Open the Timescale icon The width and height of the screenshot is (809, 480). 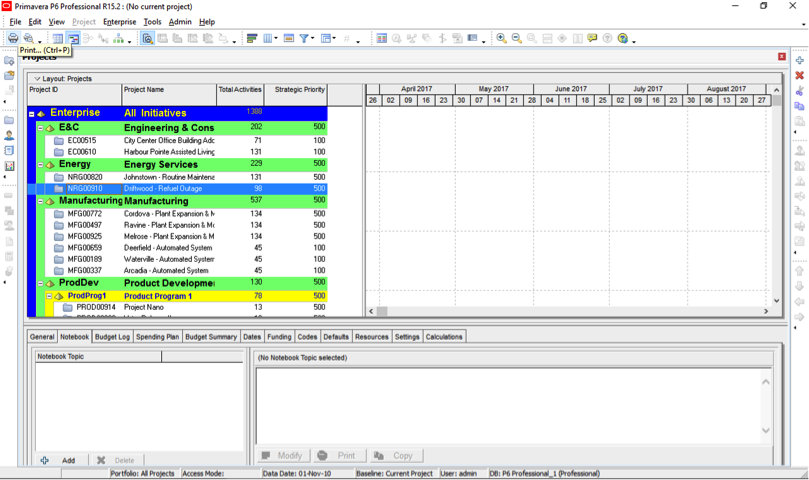point(289,39)
